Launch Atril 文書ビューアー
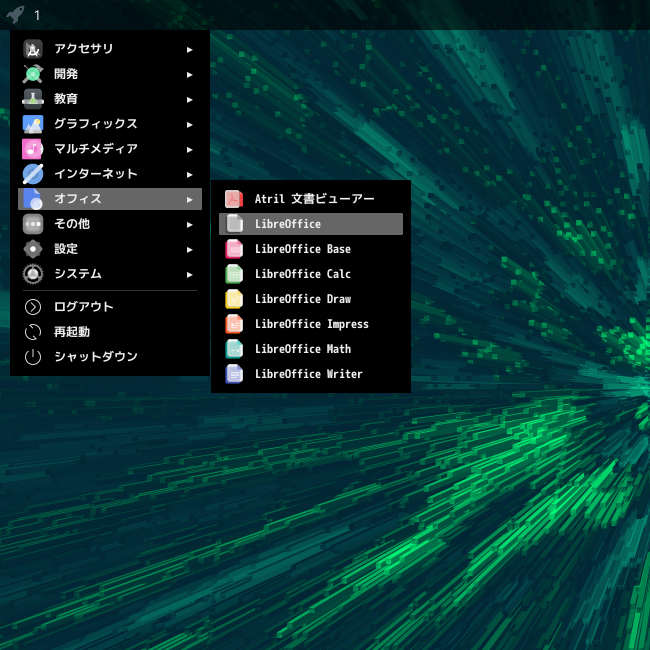This screenshot has height=650, width=650. tap(311, 199)
